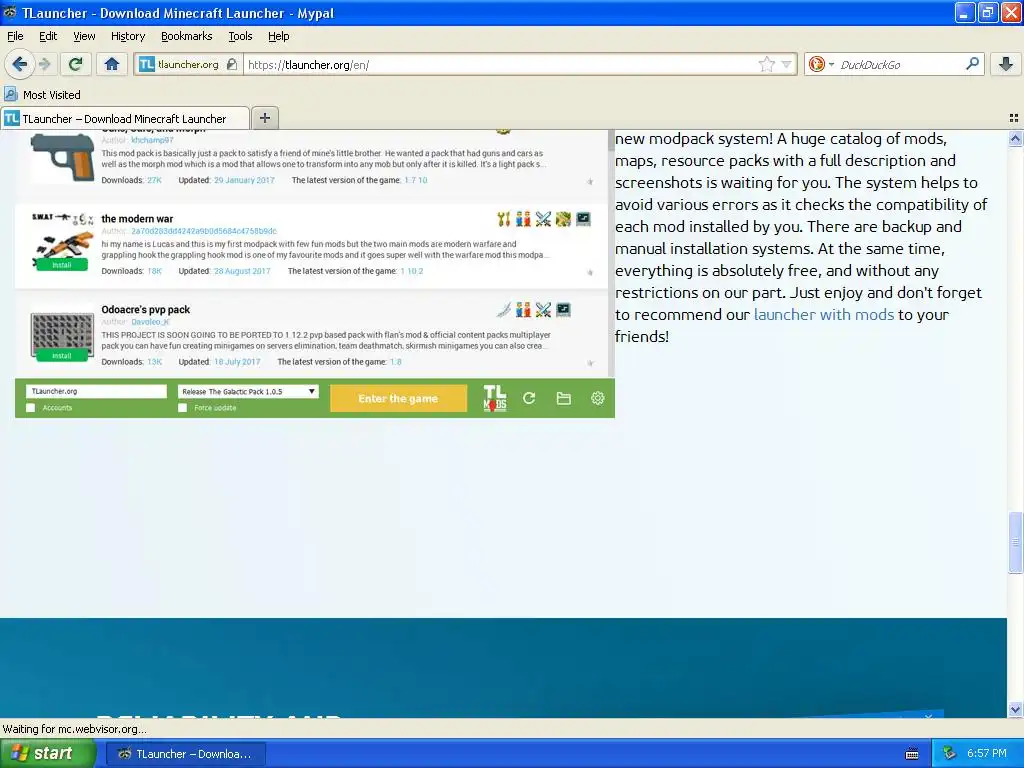Click the tools category icon on modern war
This screenshot has width=1024, height=768.
[504, 219]
